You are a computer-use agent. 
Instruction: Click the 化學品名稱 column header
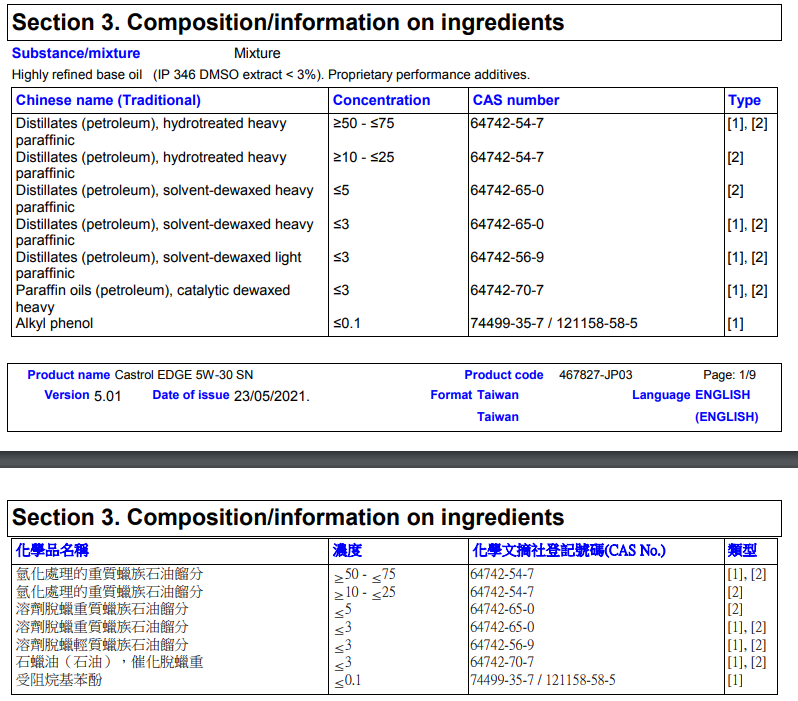(53, 550)
